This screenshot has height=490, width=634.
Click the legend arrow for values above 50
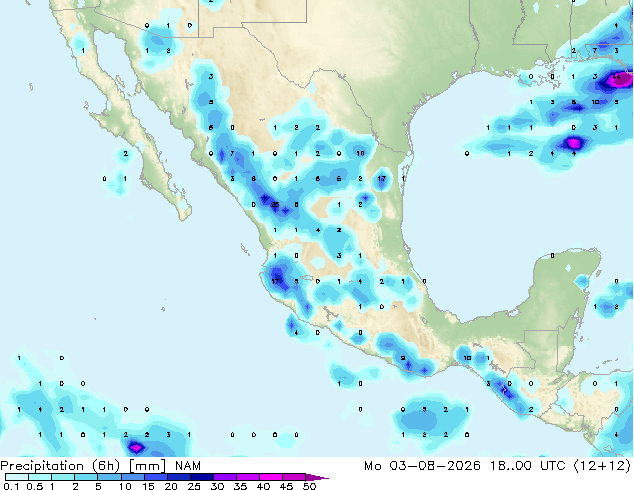[317, 477]
